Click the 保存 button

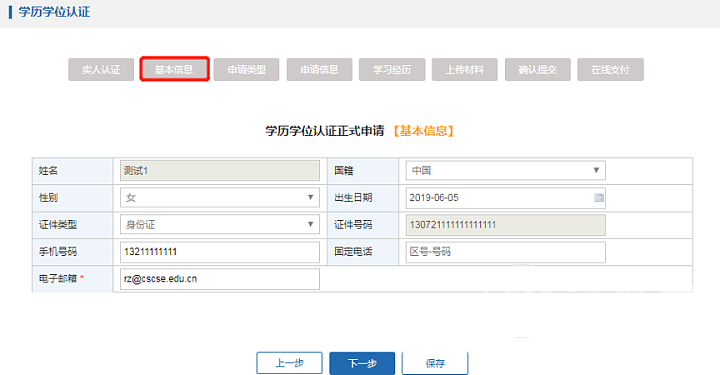435,363
